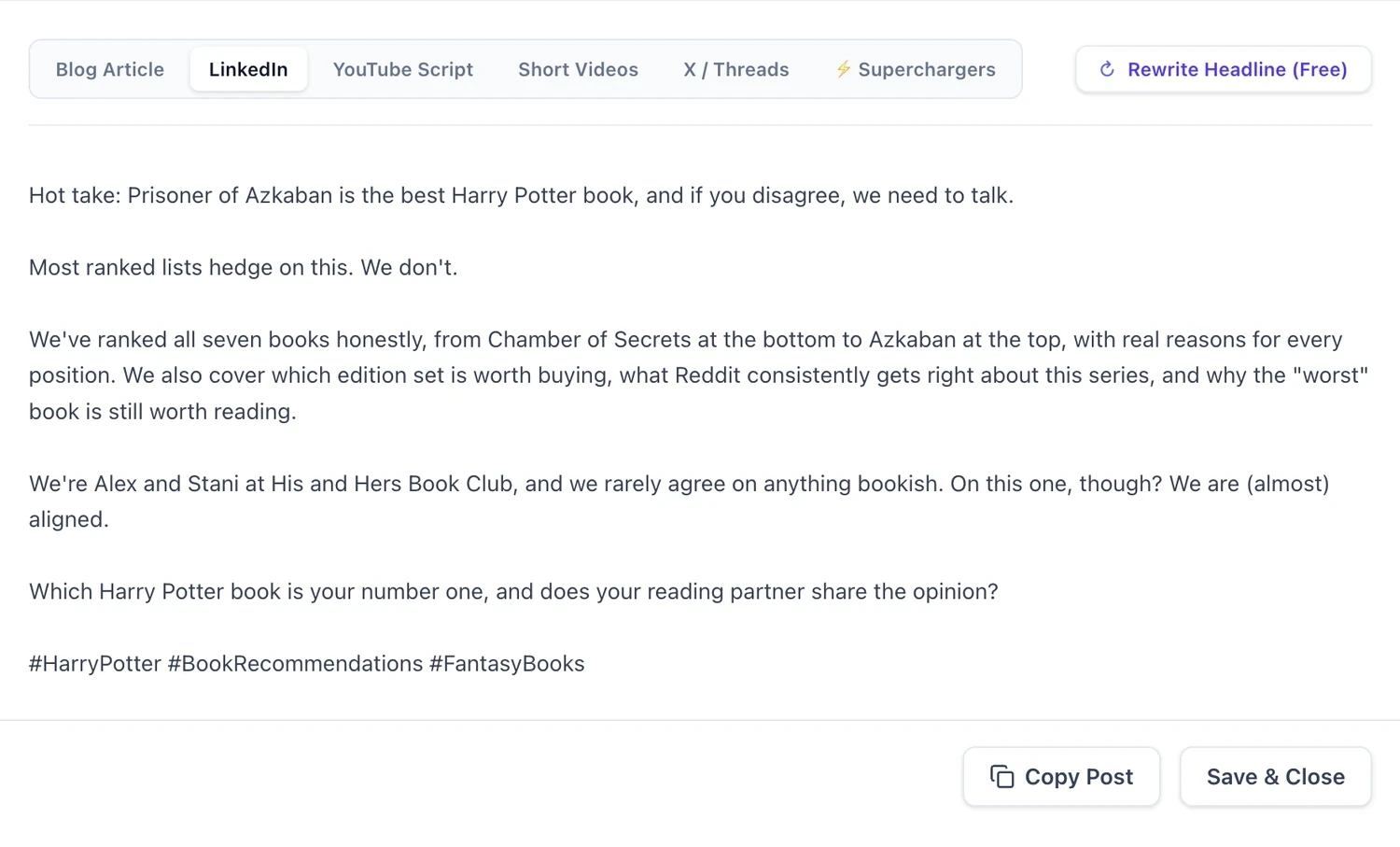Click the refresh icon on Rewrite Headline
The height and width of the screenshot is (847, 1400).
tap(1107, 69)
